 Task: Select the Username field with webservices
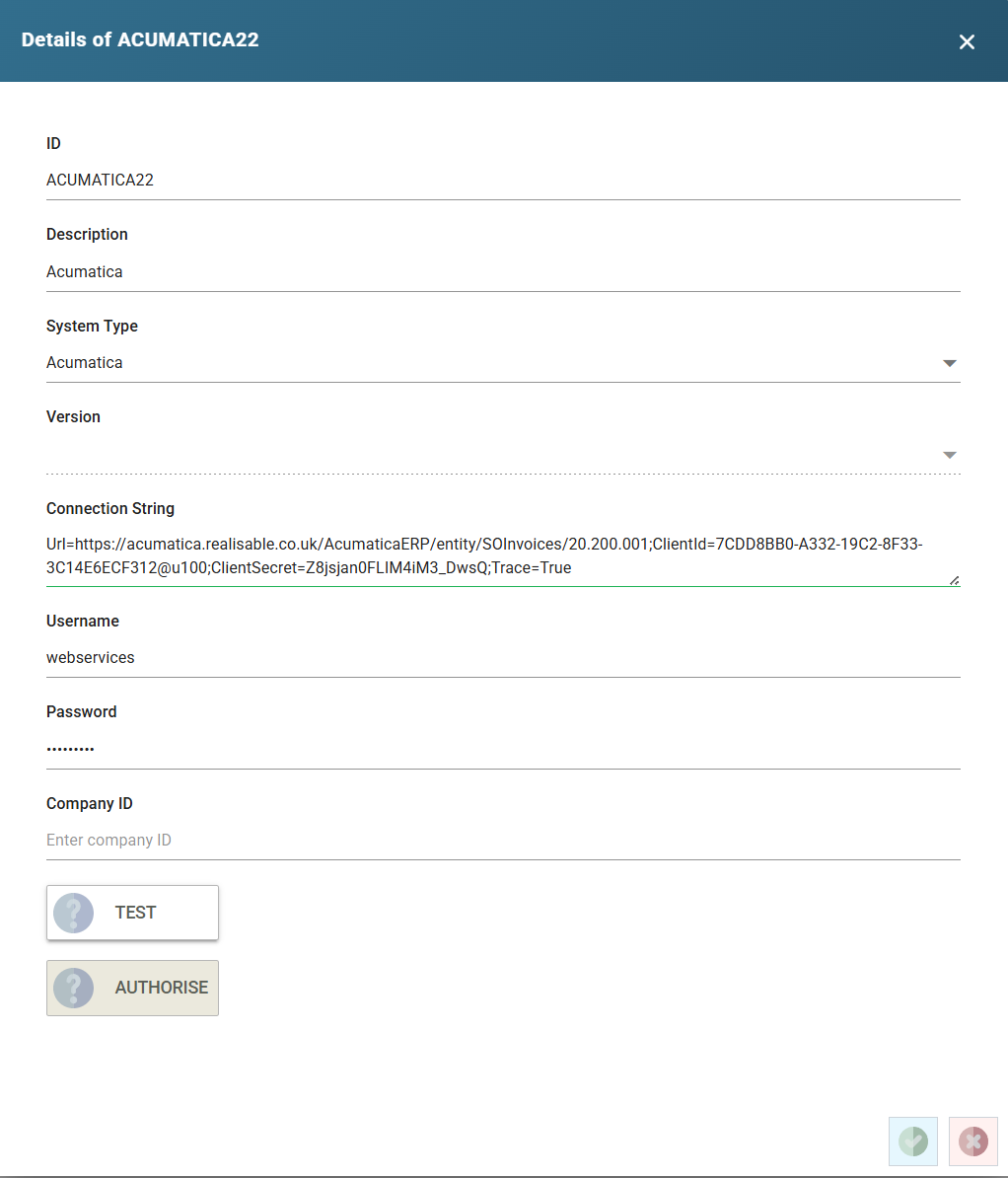click(x=503, y=657)
